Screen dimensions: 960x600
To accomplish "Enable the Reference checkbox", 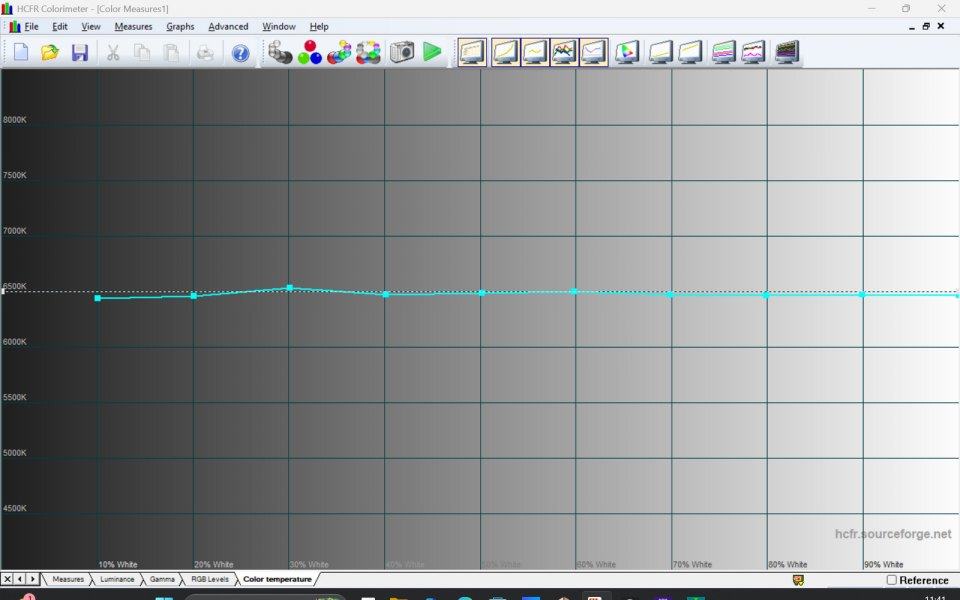I will point(891,580).
